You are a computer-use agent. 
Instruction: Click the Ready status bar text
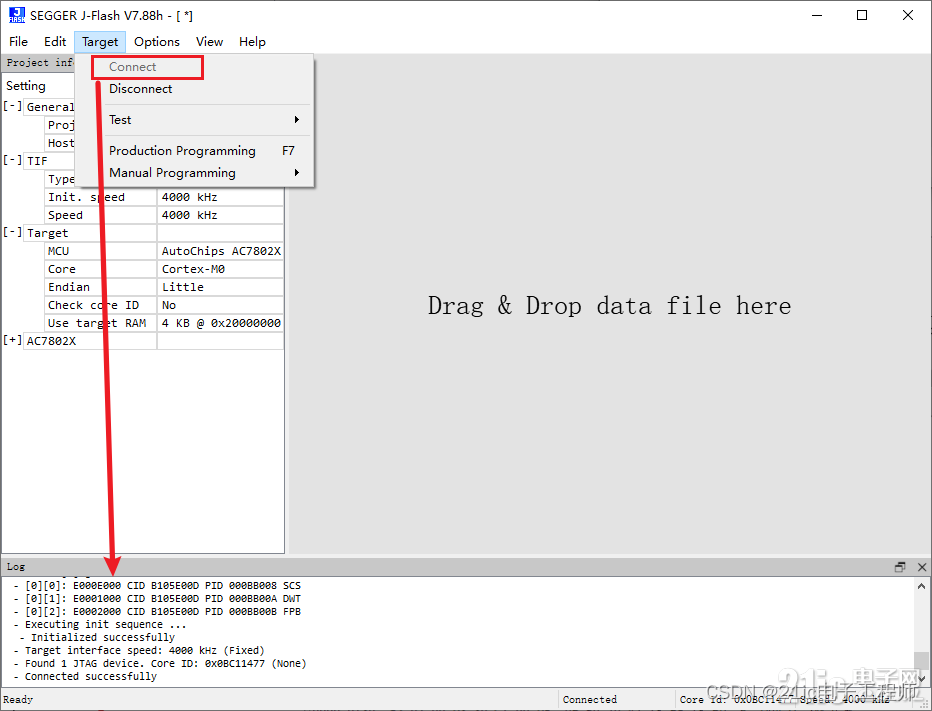(x=18, y=700)
